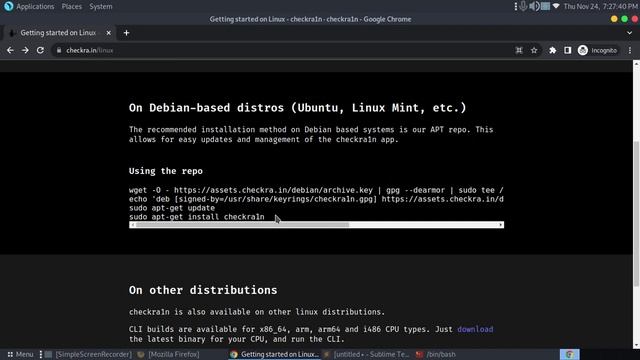Click the page vertical scrollbar thumb

tap(636, 213)
